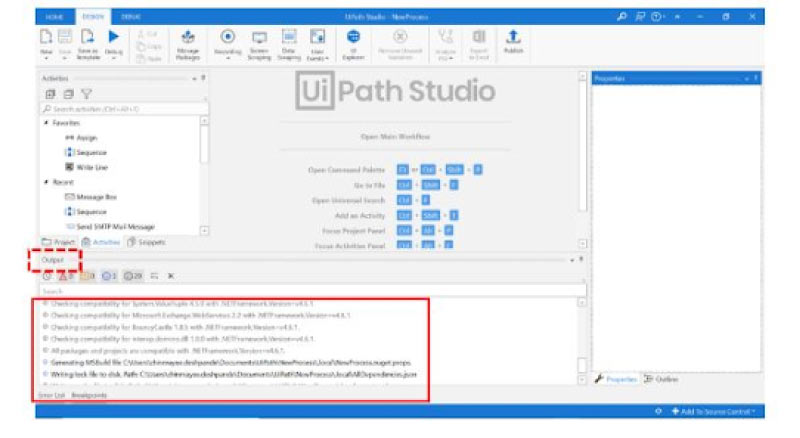This screenshot has height=438, width=800.
Task: Open the Properties panel options arrow
Action: (x=746, y=79)
